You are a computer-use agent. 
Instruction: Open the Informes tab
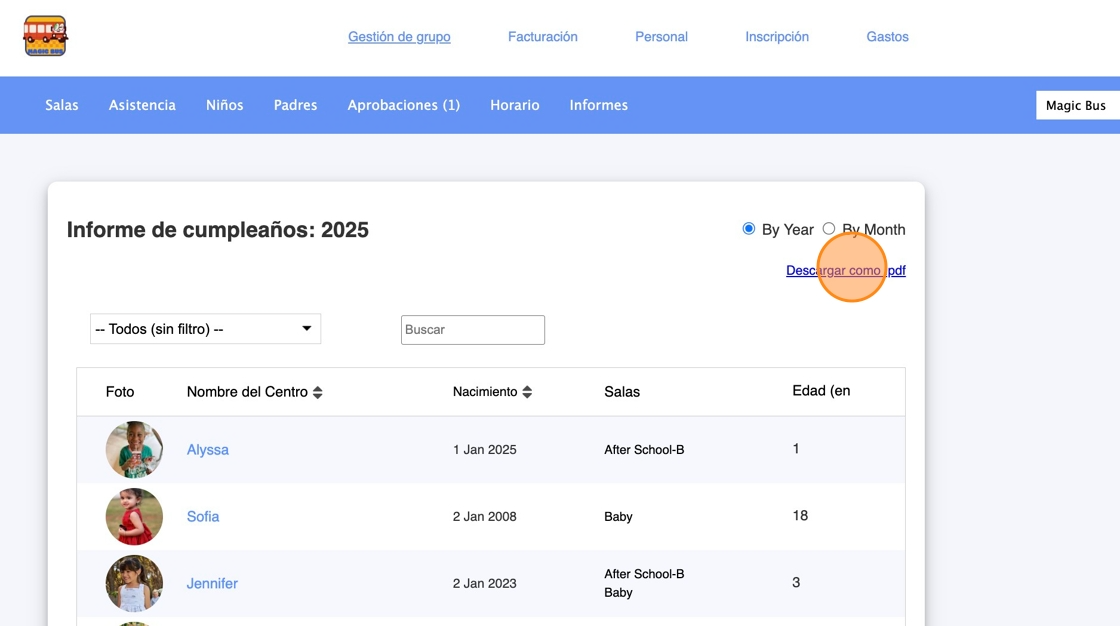tap(599, 105)
